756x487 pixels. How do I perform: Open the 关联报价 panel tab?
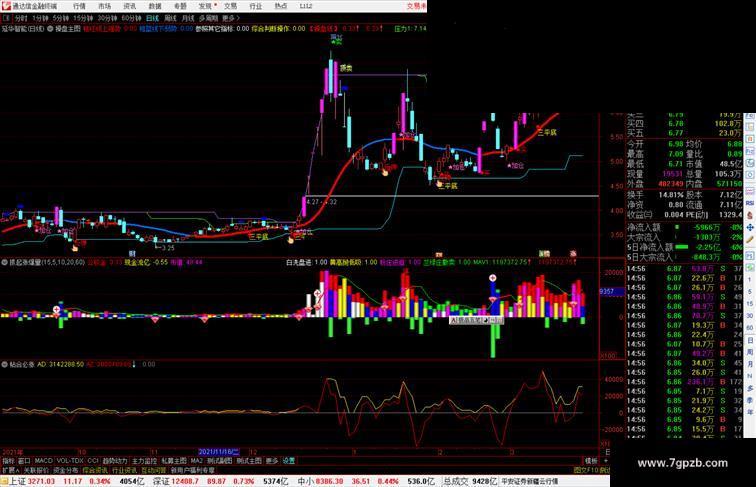click(36, 470)
